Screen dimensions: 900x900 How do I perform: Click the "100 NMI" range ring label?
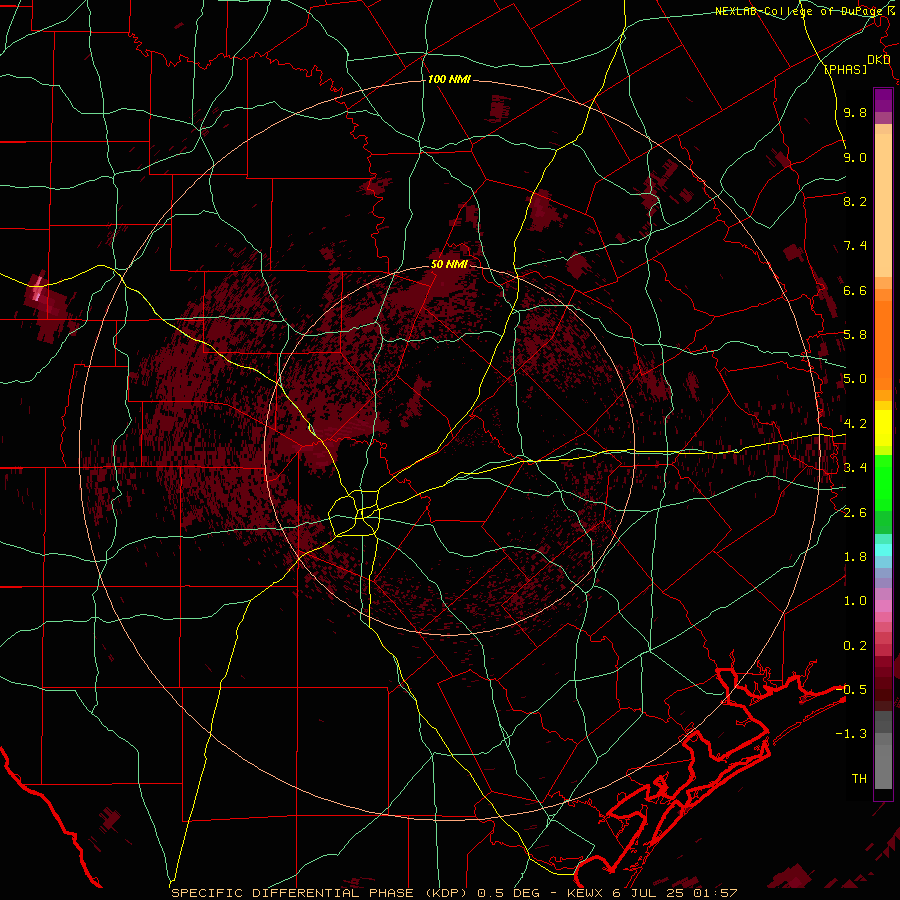coord(449,79)
